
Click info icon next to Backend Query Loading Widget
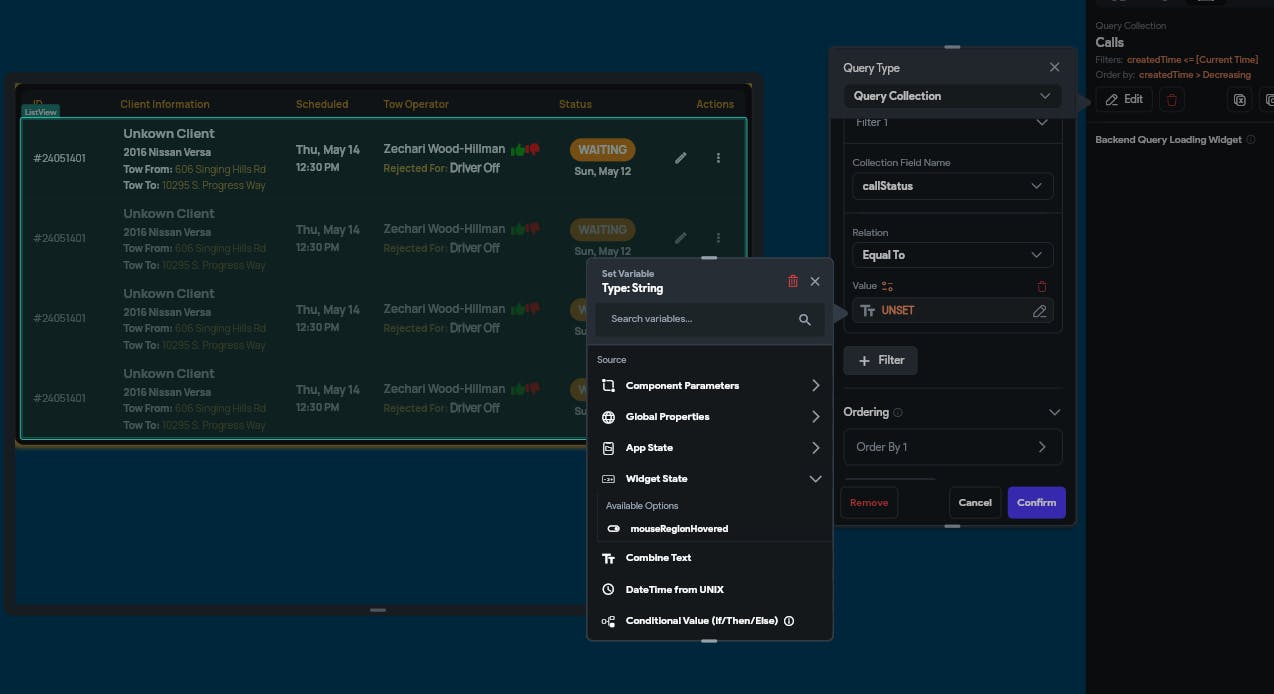point(1251,140)
